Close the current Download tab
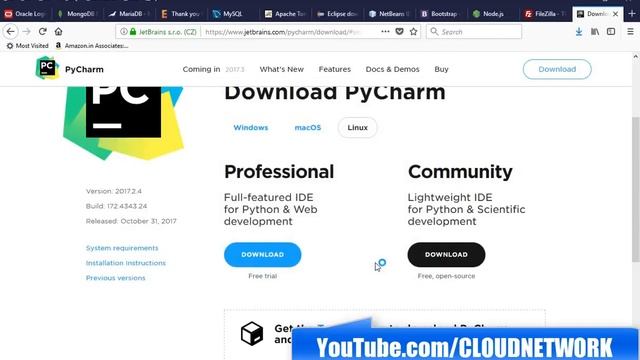The height and width of the screenshot is (360, 640). 616,14
